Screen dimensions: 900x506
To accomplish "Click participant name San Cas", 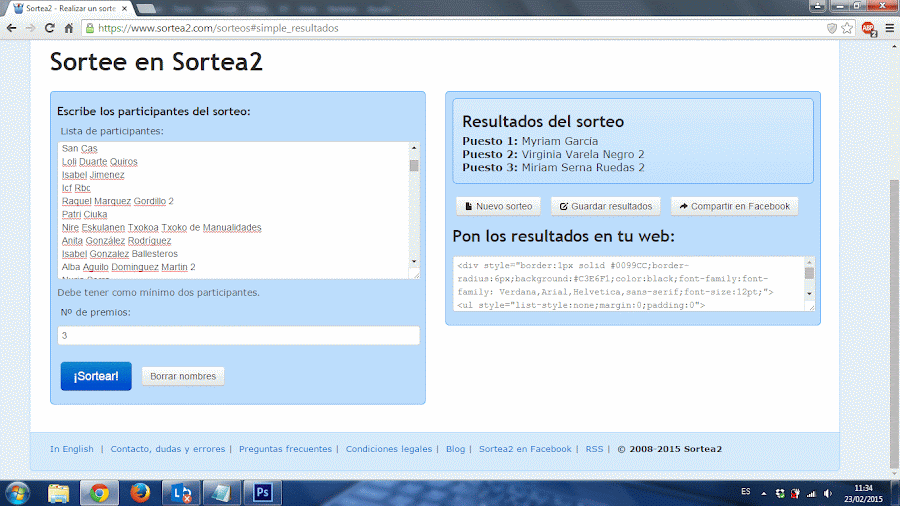I will click(x=80, y=149).
